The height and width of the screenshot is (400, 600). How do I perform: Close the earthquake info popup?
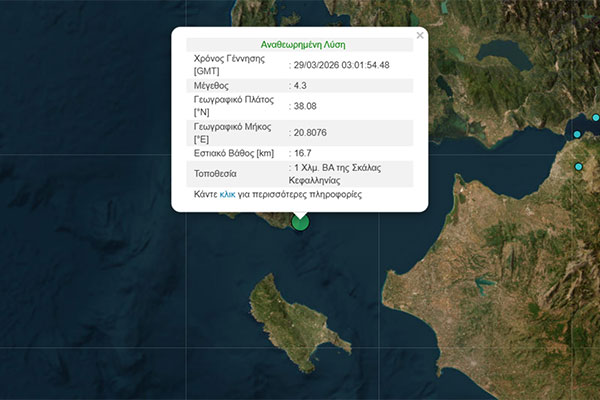[420, 35]
